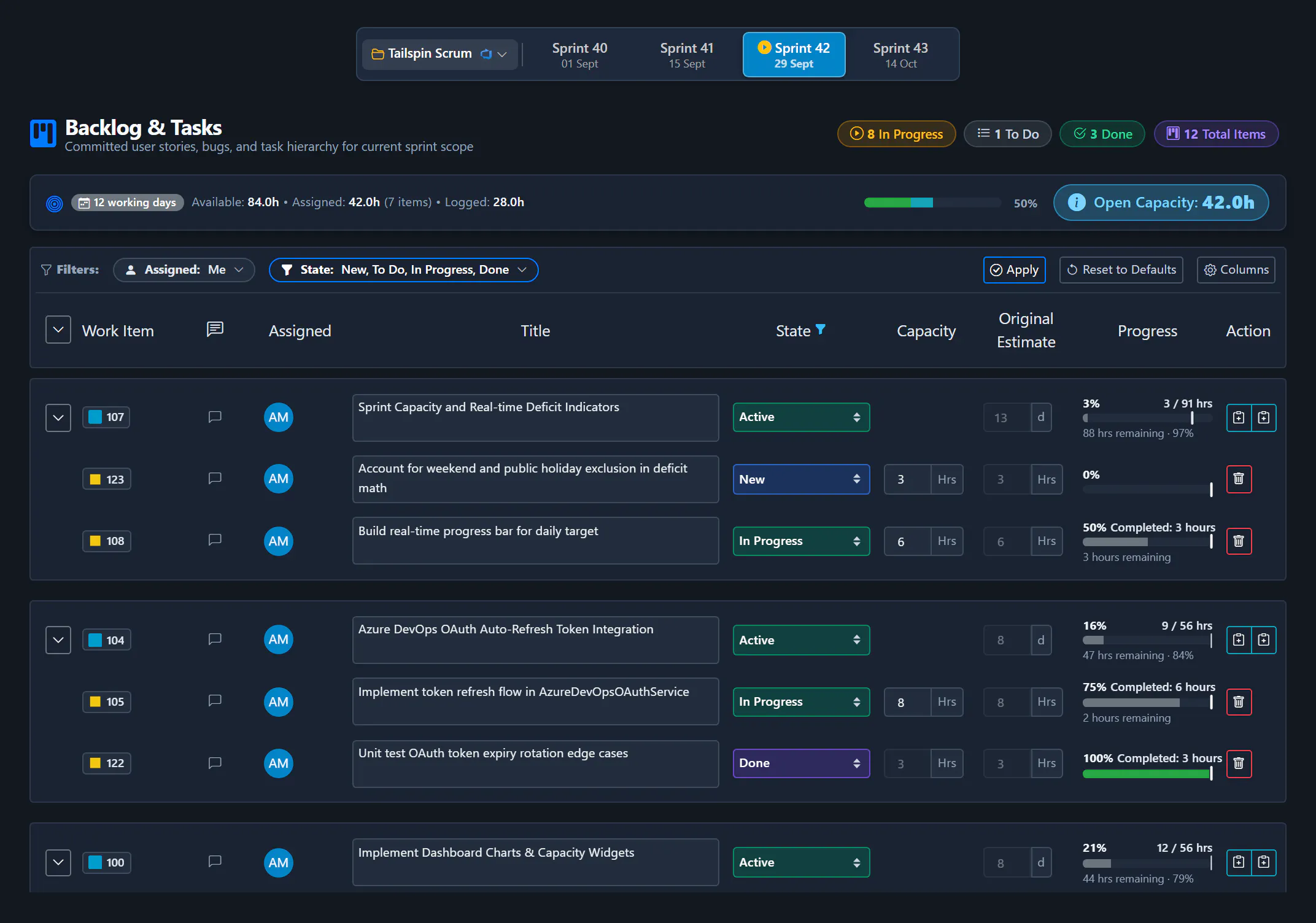Open the Tailspin Scrum team dropdown
Image resolution: width=1316 pixels, height=923 pixels.
pyautogui.click(x=439, y=54)
